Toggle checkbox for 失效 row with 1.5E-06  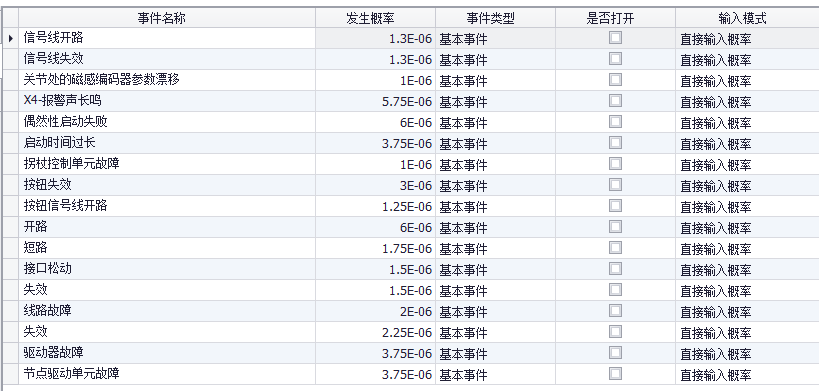point(615,289)
